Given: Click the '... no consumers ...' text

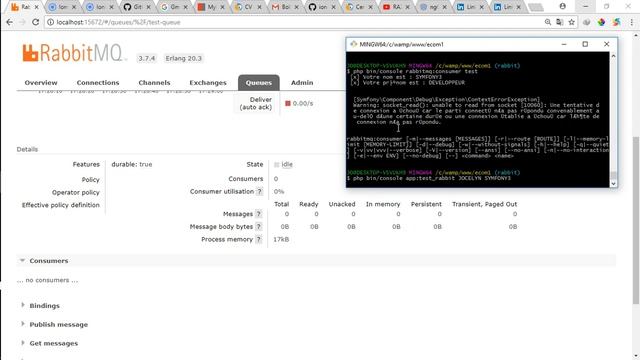Looking at the screenshot, I should click(x=47, y=280).
